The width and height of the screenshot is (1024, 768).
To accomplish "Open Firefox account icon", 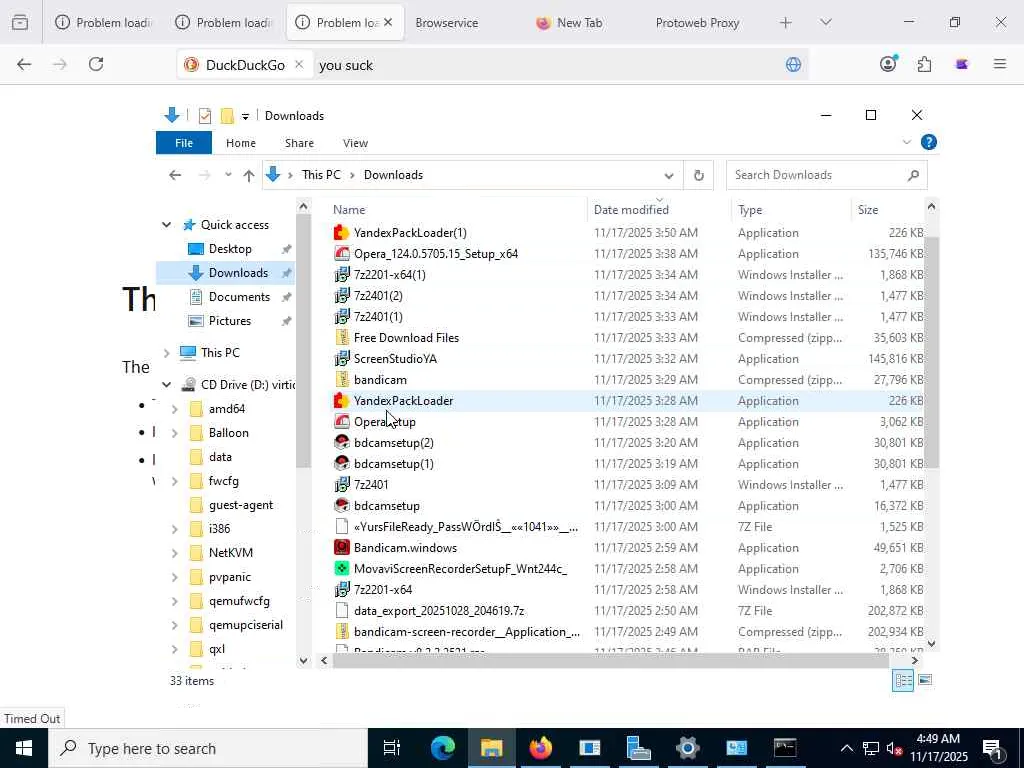I will pos(888,64).
